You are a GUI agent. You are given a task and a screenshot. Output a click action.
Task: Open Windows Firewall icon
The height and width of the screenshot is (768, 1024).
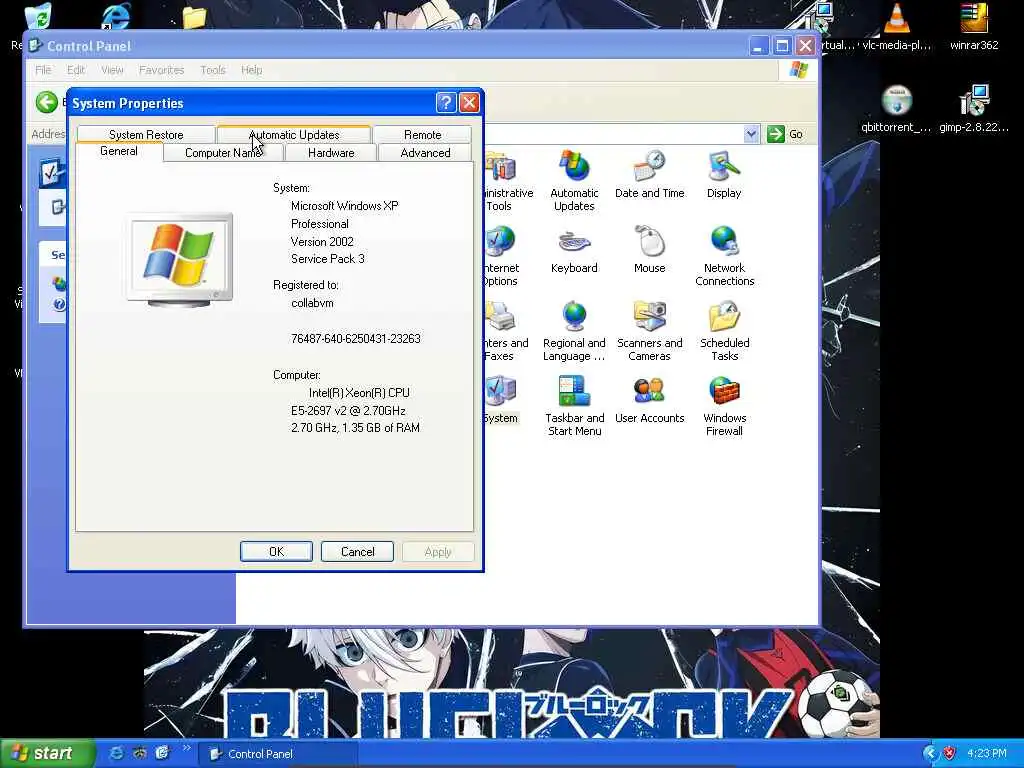coord(724,406)
